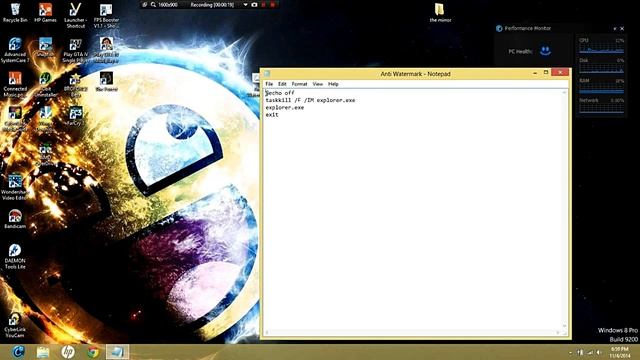
Task: Click the Notepad taskbar button
Action: click(x=118, y=352)
